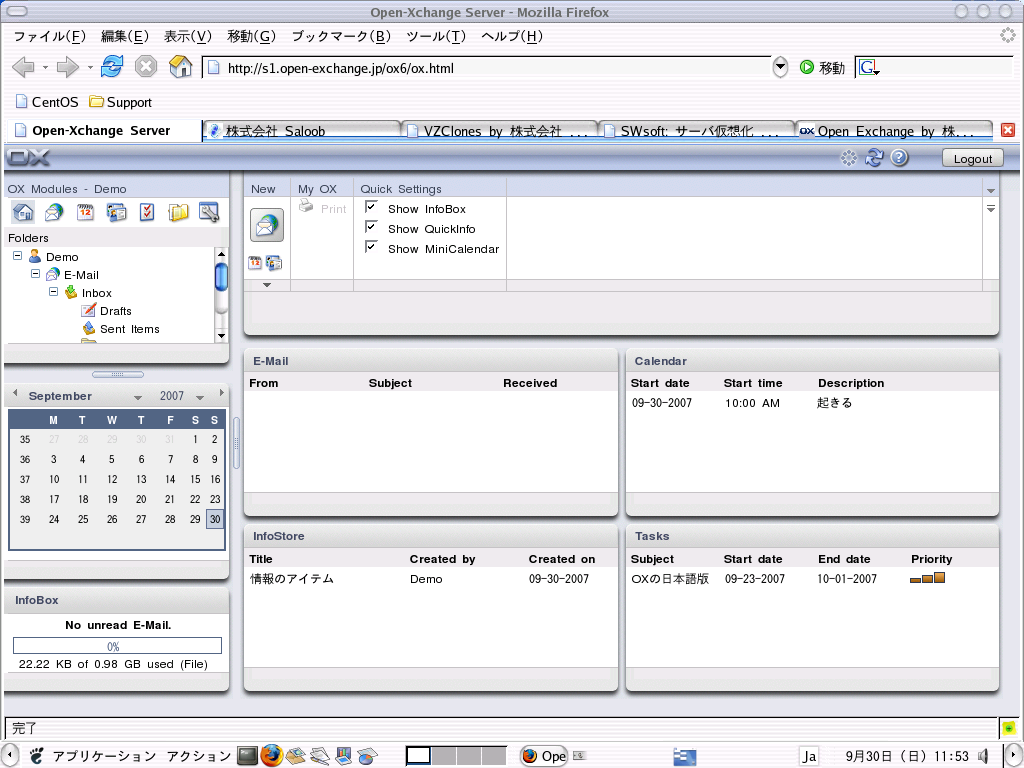Viewport: 1024px width, 768px height.
Task: Open the Configuration wrench module icon
Action: (209, 212)
